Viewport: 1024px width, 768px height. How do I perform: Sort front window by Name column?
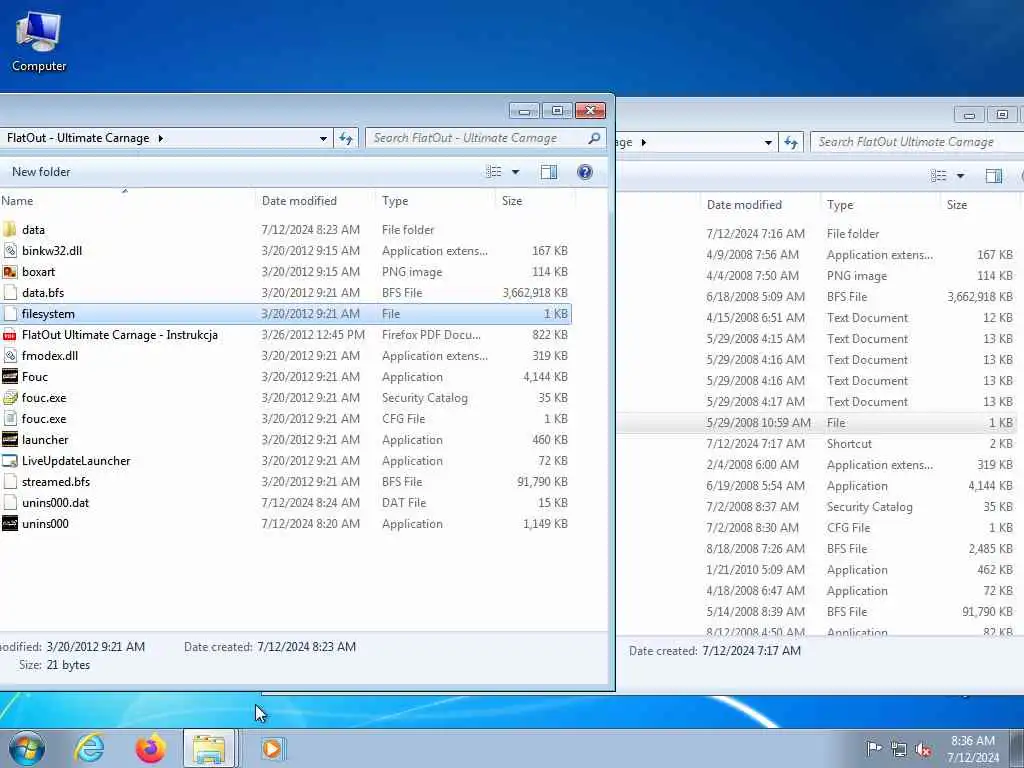(x=127, y=201)
